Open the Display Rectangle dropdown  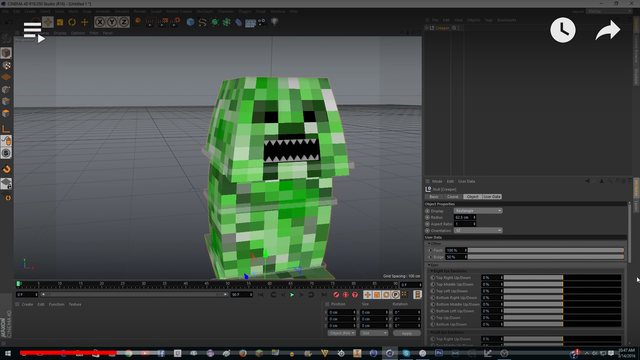(478, 211)
